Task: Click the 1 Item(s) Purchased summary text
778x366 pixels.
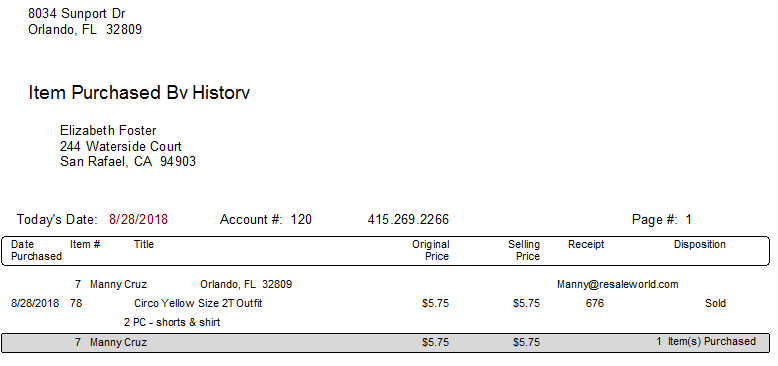Action: pyautogui.click(x=706, y=341)
